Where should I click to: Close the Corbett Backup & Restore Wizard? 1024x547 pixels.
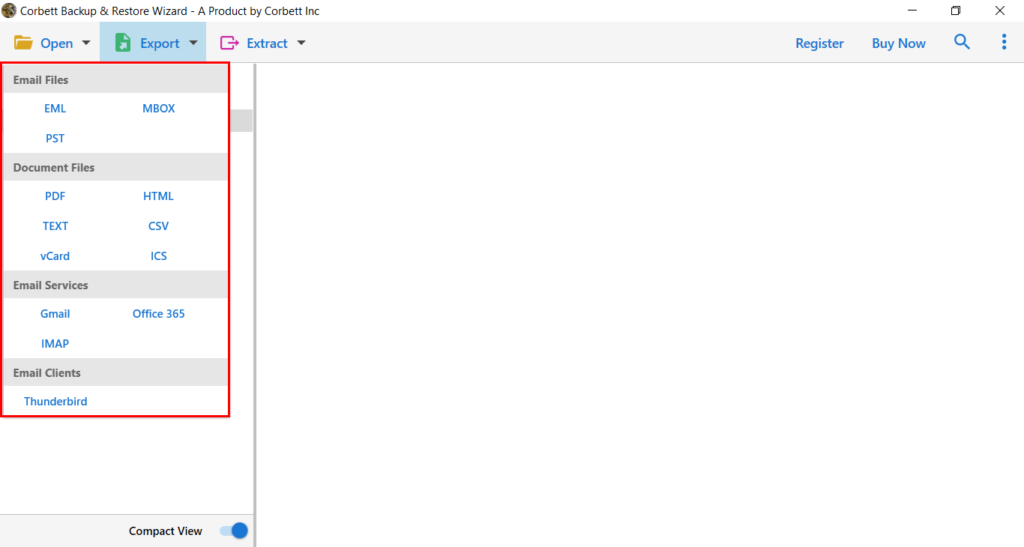click(x=1000, y=10)
